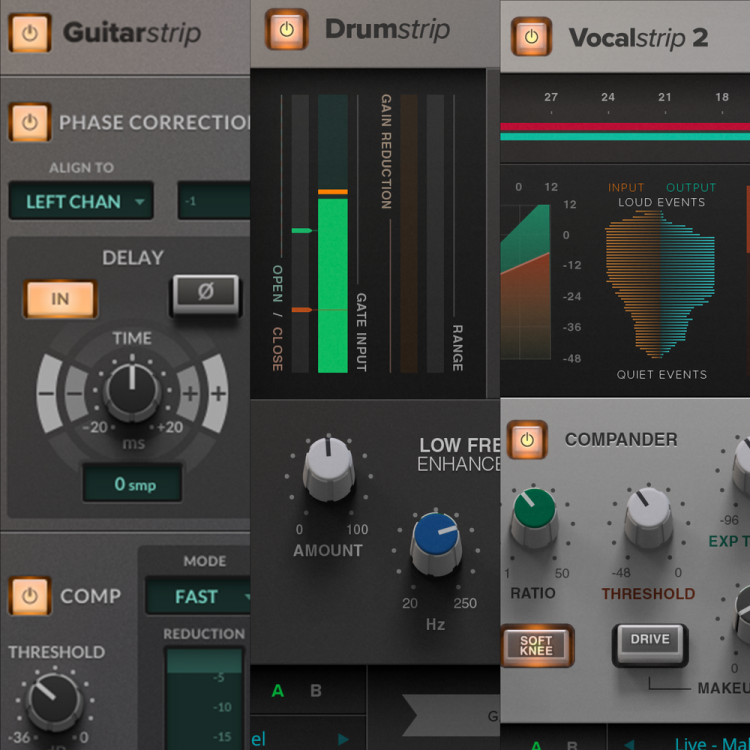Toggle the Comp section power icon
Image resolution: width=750 pixels, height=750 pixels.
[x=30, y=596]
